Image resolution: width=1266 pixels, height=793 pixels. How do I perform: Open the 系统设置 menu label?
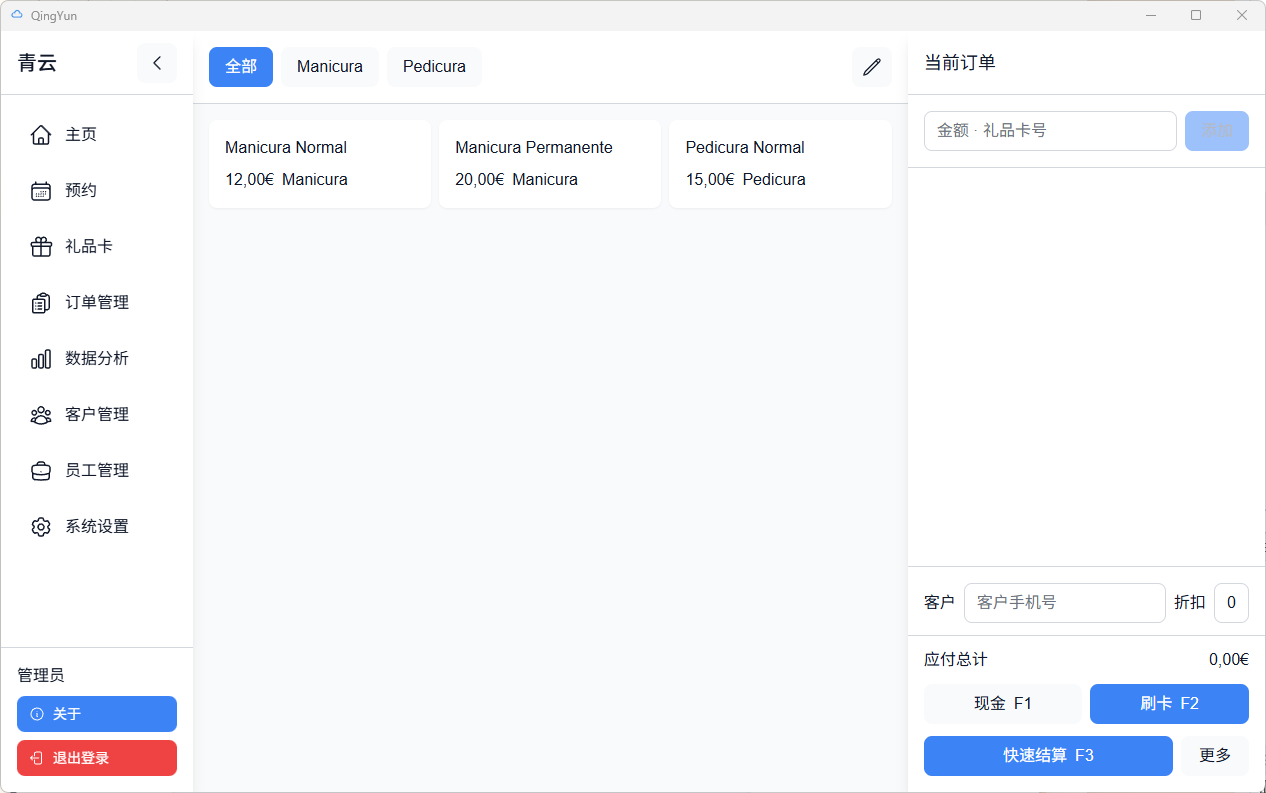tap(97, 526)
